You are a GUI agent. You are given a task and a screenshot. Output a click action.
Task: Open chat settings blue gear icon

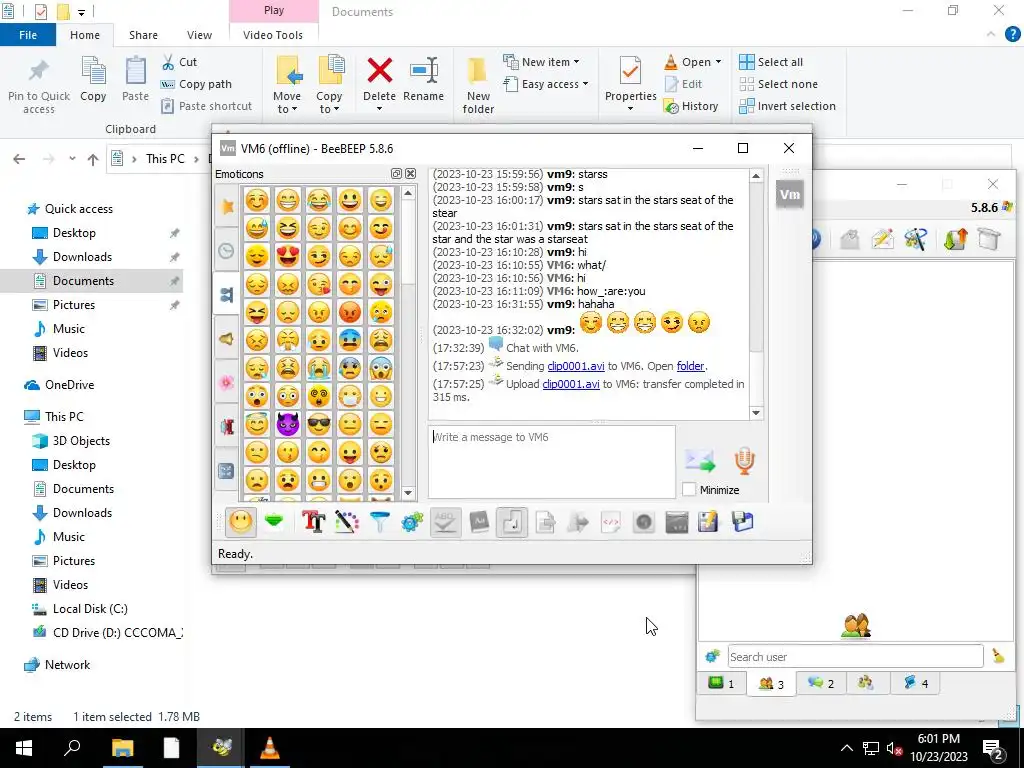[x=412, y=522]
